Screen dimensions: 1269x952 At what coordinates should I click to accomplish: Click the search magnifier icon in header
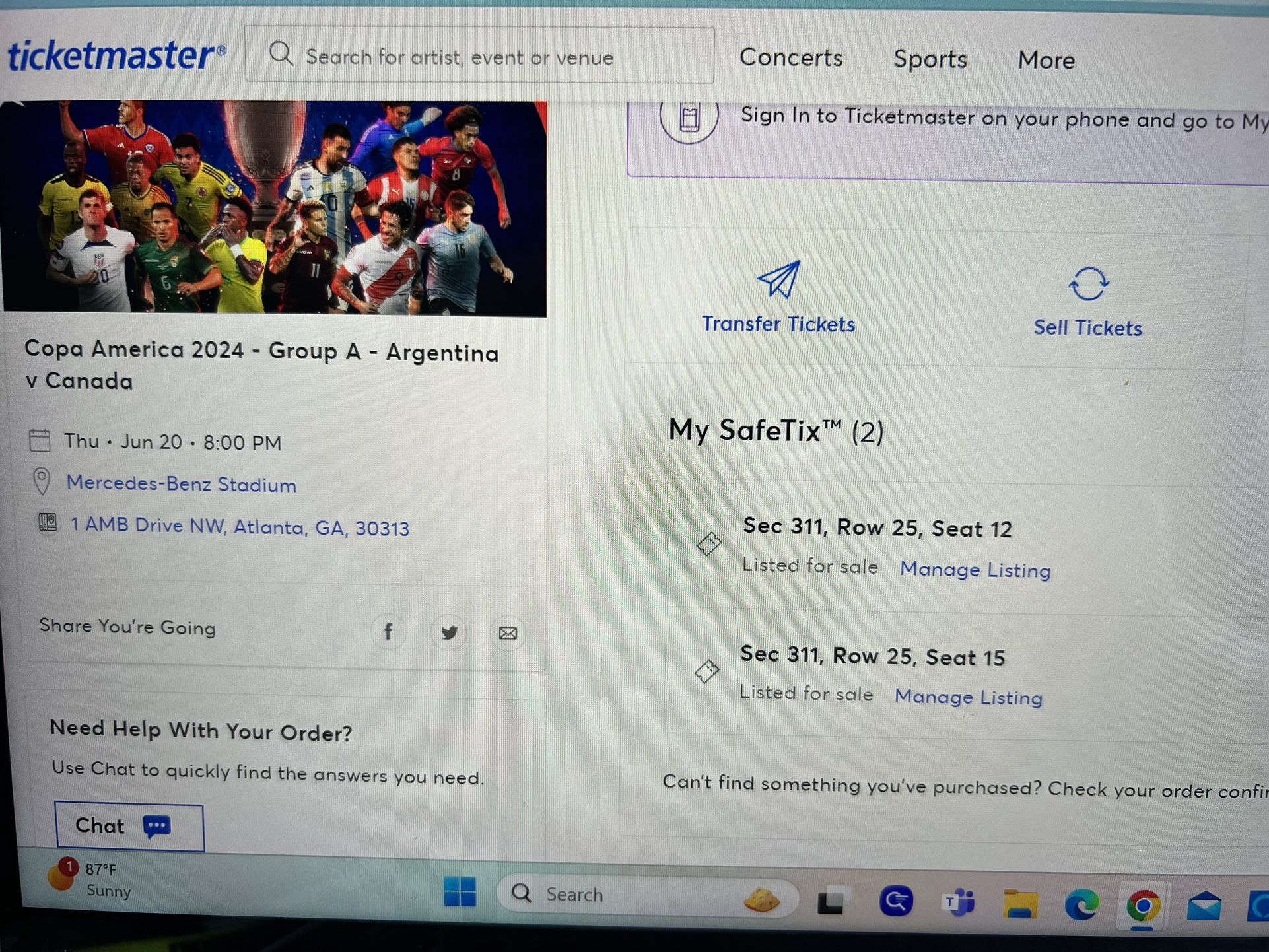[281, 53]
